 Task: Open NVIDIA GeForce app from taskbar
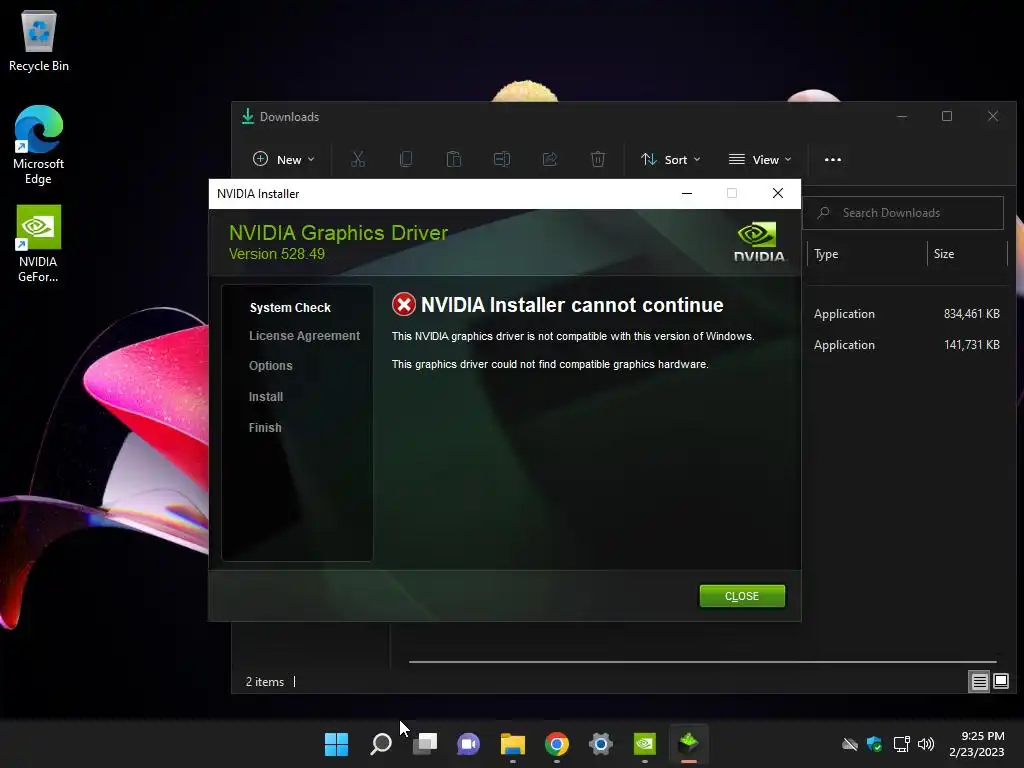pos(645,744)
